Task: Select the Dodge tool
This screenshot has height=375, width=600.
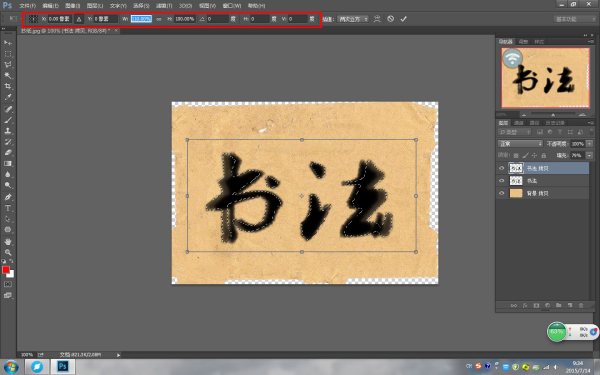Action: (8, 185)
